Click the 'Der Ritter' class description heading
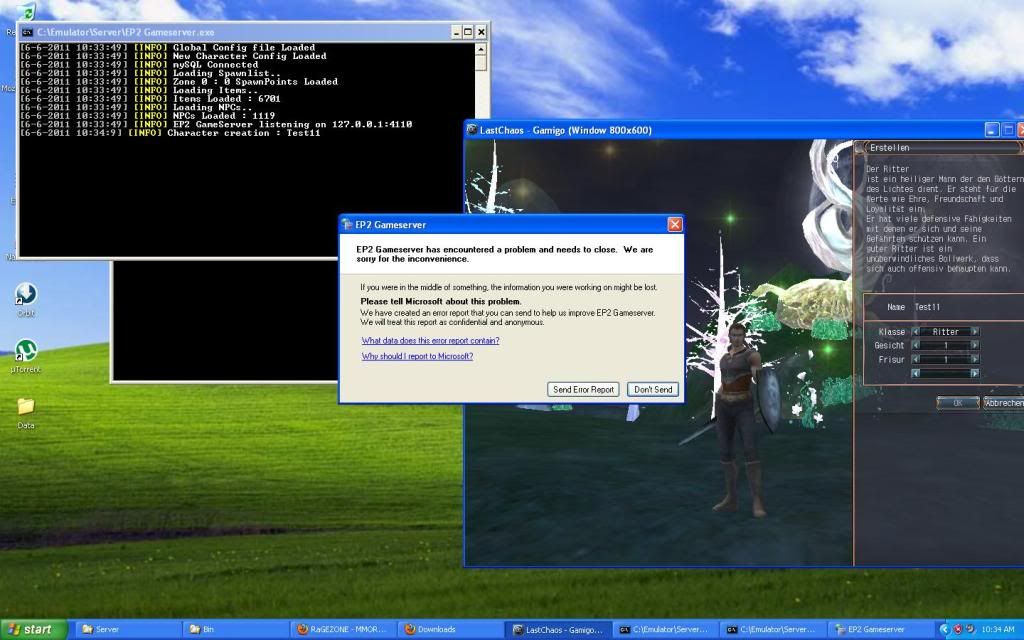Image resolution: width=1024 pixels, height=640 pixels. point(888,168)
